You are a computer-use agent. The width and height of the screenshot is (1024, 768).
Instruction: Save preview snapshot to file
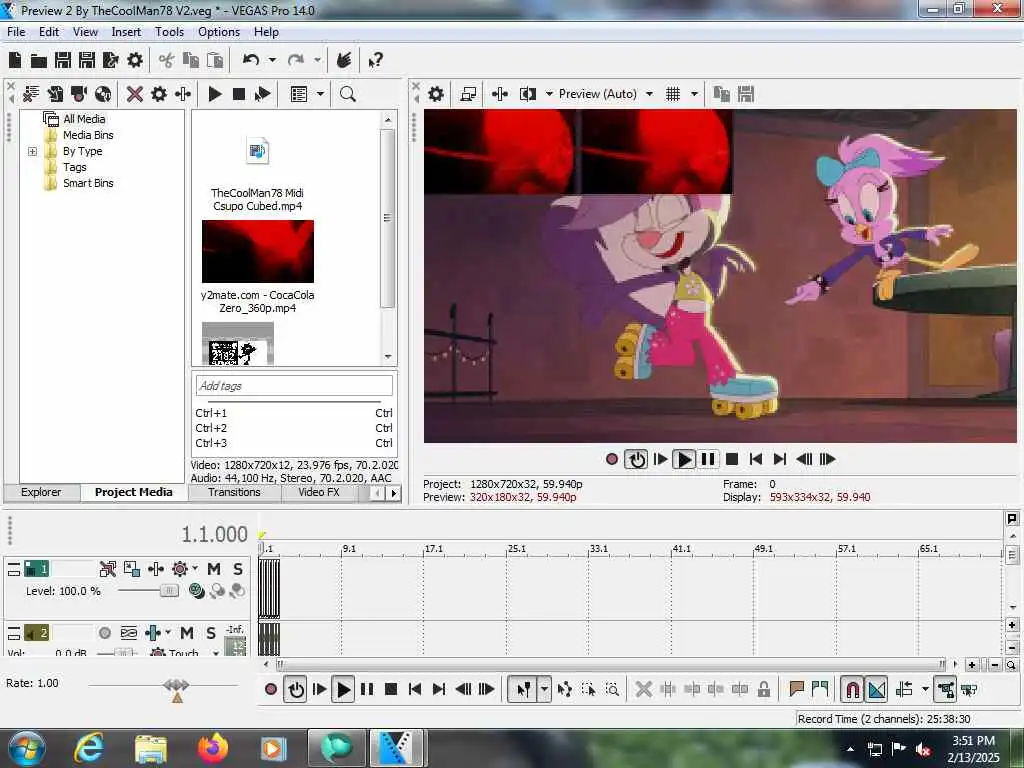746,94
